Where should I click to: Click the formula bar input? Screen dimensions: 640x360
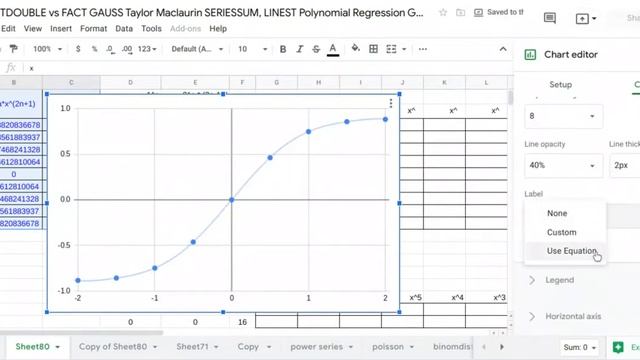(269, 68)
